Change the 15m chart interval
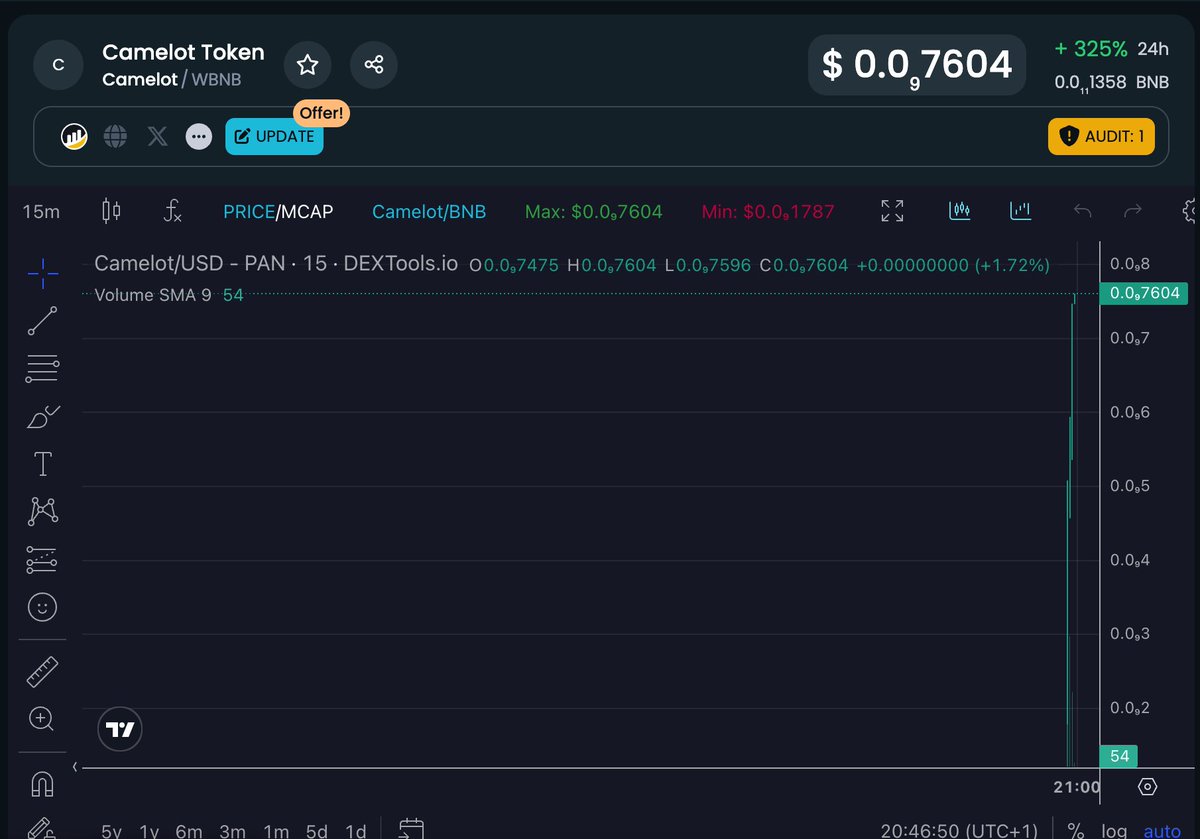This screenshot has height=839, width=1200. point(41,211)
